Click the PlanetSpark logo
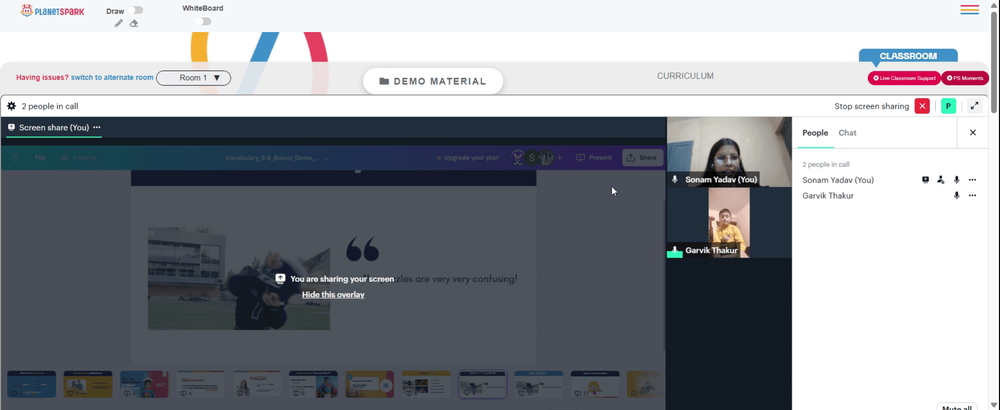The width and height of the screenshot is (1000, 410). click(52, 11)
